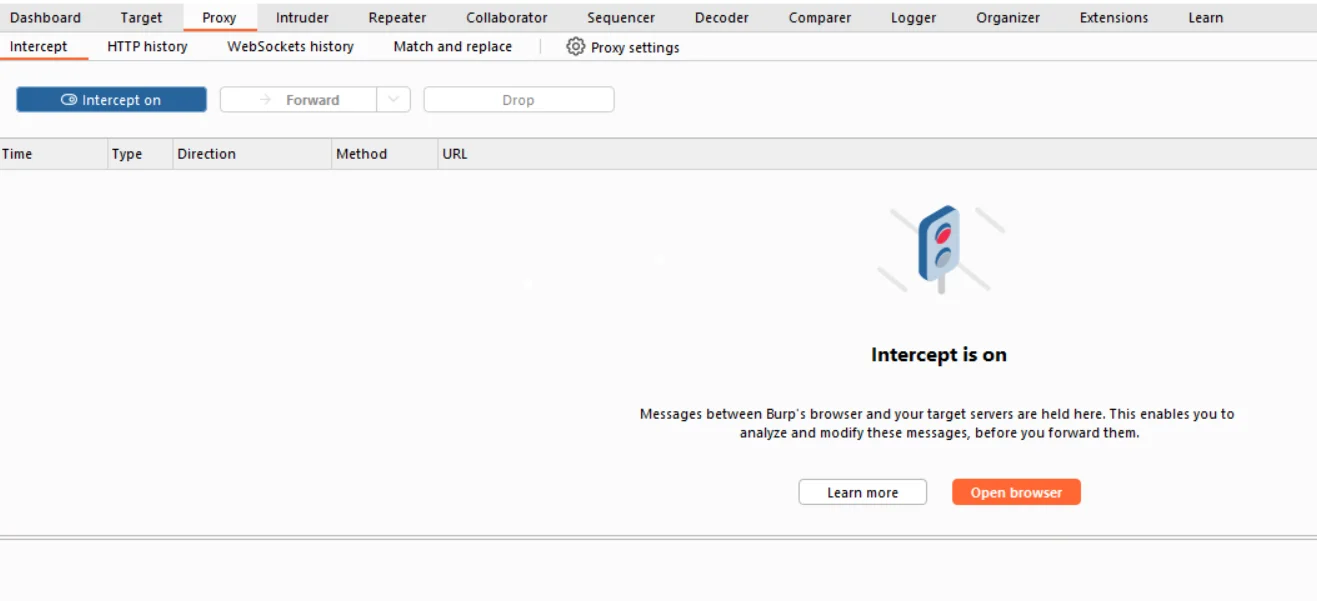Select the Comparer tab
This screenshot has height=601, width=1317.
click(820, 17)
